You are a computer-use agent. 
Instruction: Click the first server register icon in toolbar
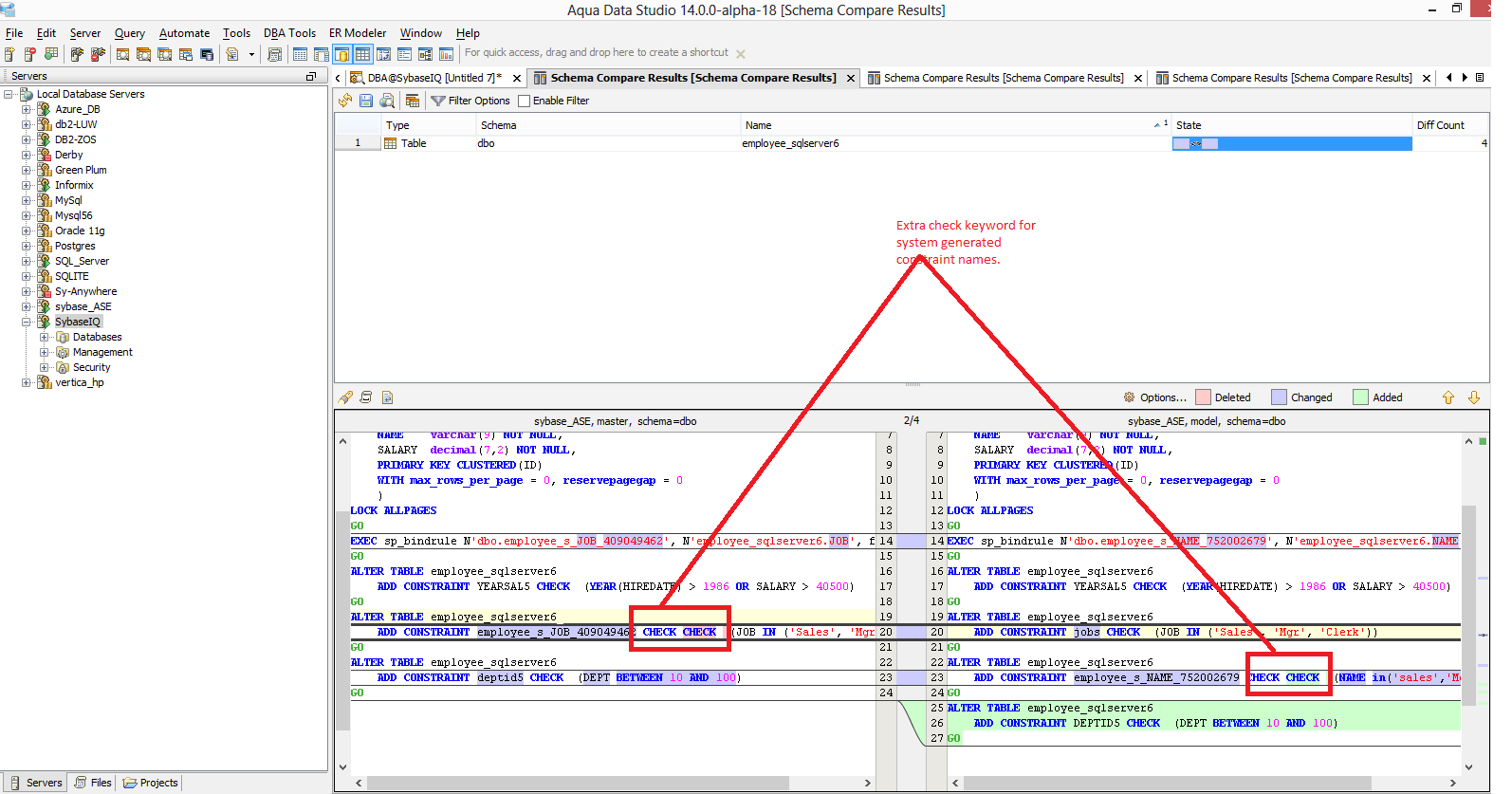coord(9,54)
